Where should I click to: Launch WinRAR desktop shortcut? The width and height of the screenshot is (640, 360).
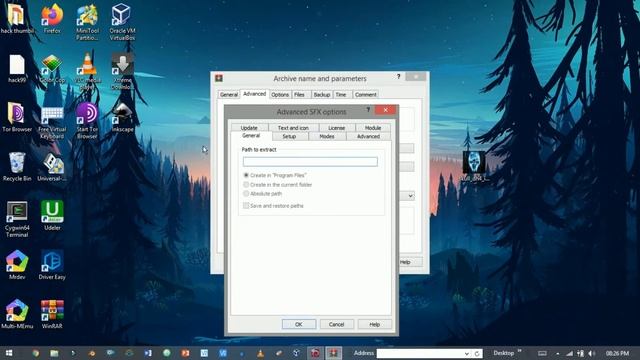[52, 314]
